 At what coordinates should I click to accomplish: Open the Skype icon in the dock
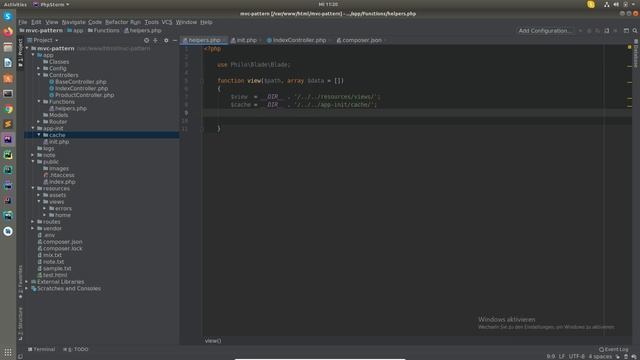(8, 16)
